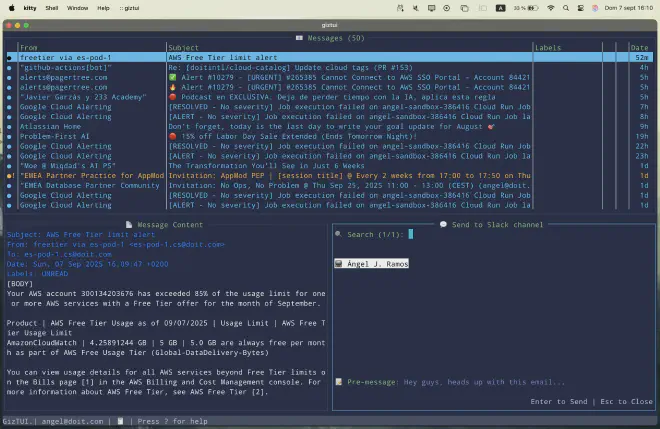Click the memo icon before Pre-message
The height and width of the screenshot is (429, 660).
click(x=338, y=382)
